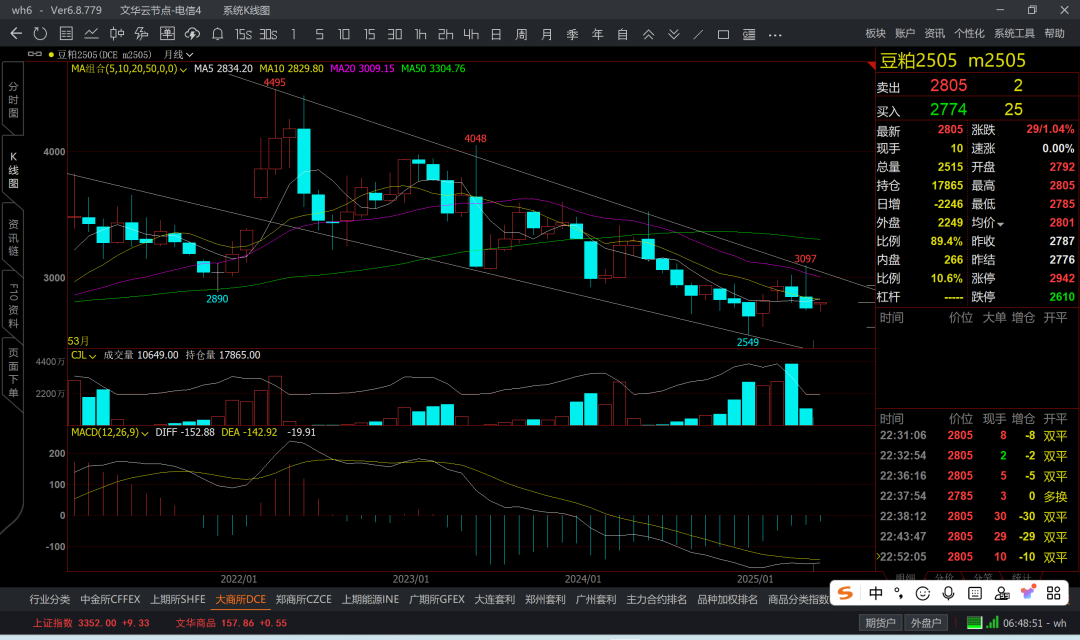Open the 系统工具 menu
This screenshot has height=640, width=1080.
pyautogui.click(x=1014, y=34)
